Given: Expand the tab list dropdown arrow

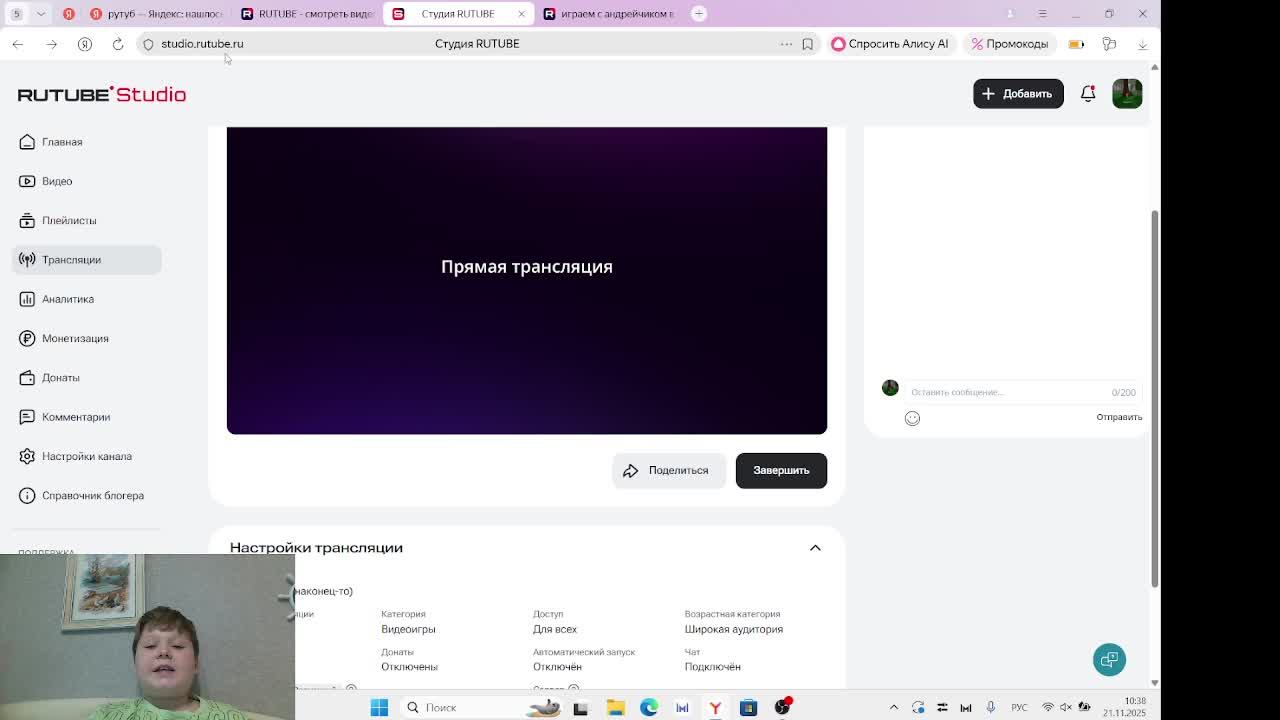Looking at the screenshot, I should 41,14.
